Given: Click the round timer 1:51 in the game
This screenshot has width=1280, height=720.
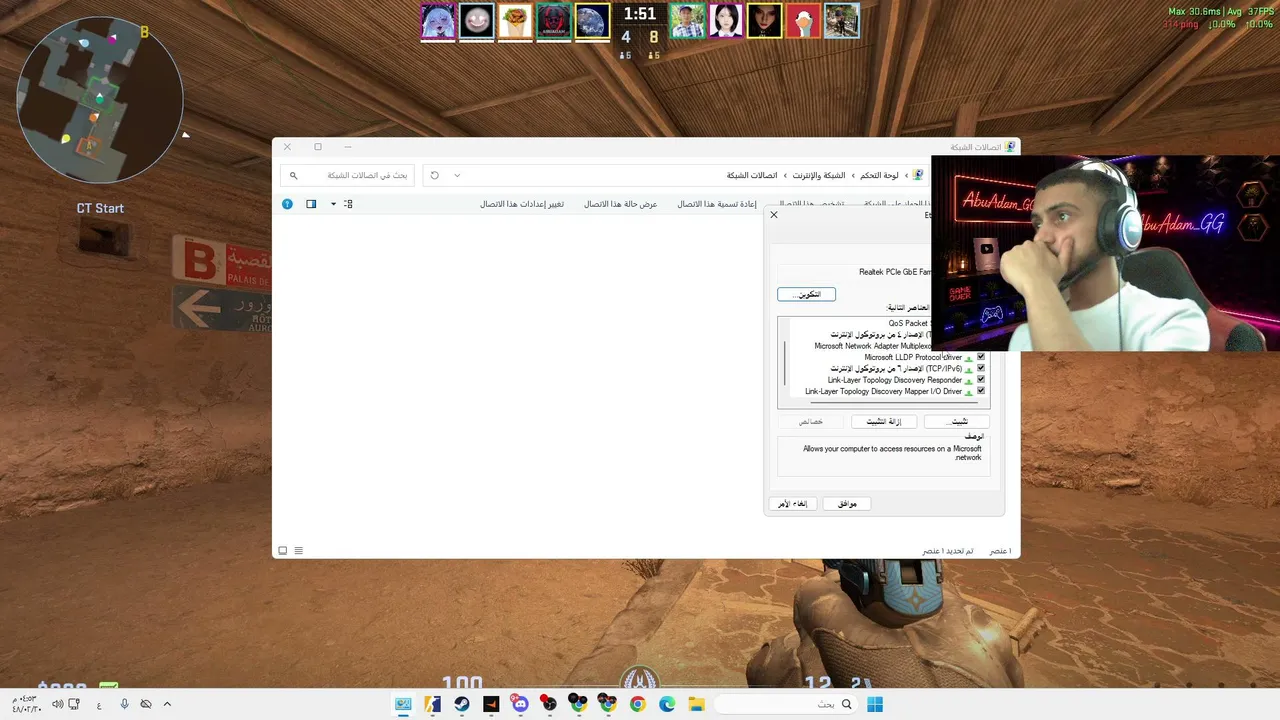Looking at the screenshot, I should [x=640, y=14].
